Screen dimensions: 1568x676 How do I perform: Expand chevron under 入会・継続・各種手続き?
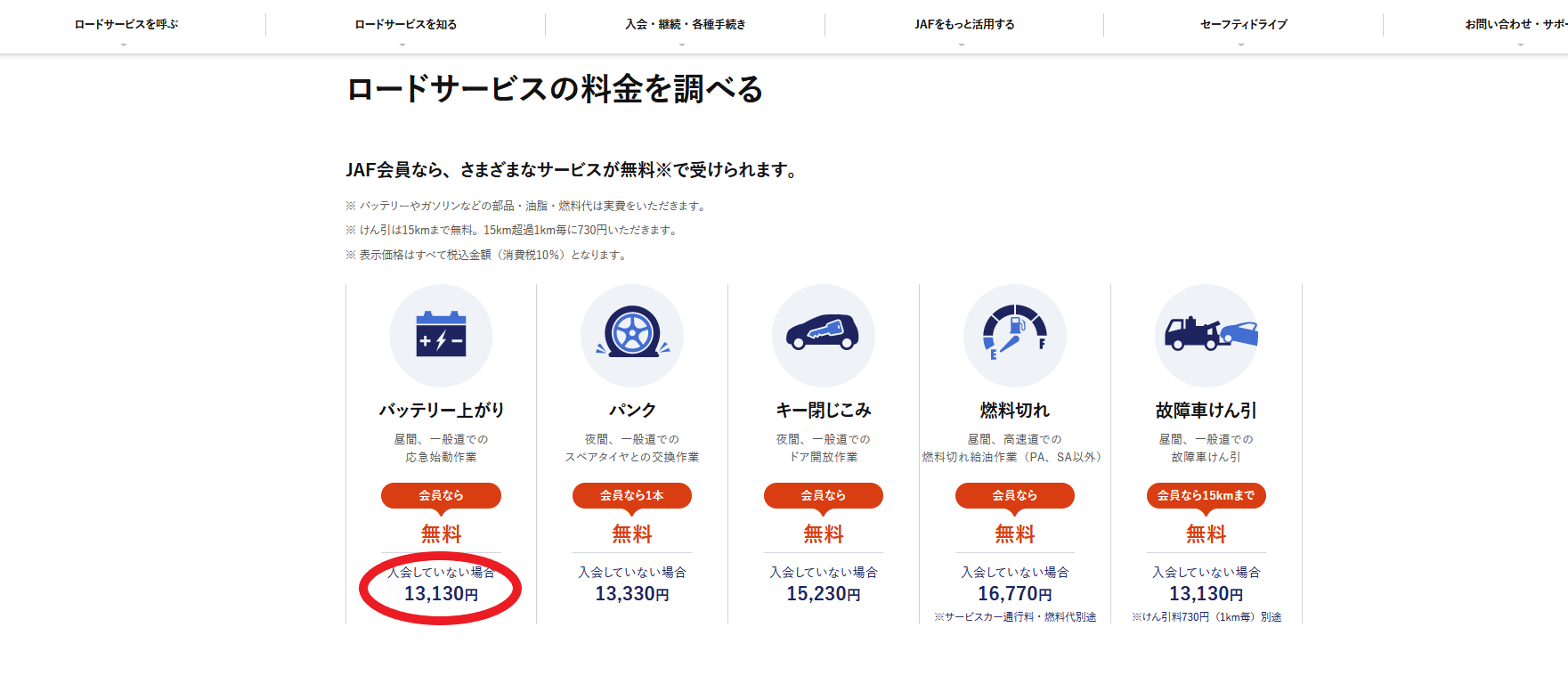click(x=682, y=45)
